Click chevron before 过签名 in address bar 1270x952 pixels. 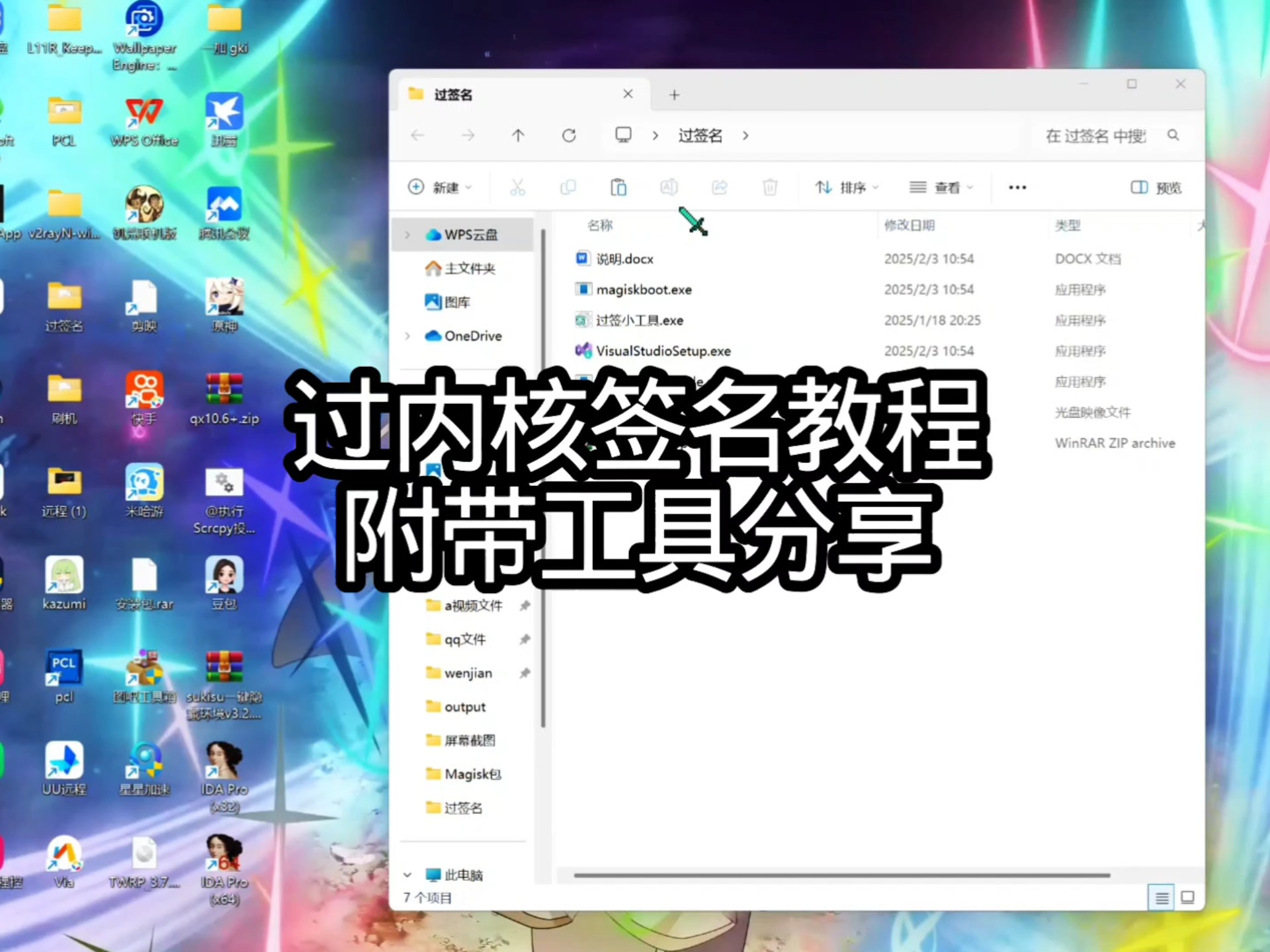point(655,136)
